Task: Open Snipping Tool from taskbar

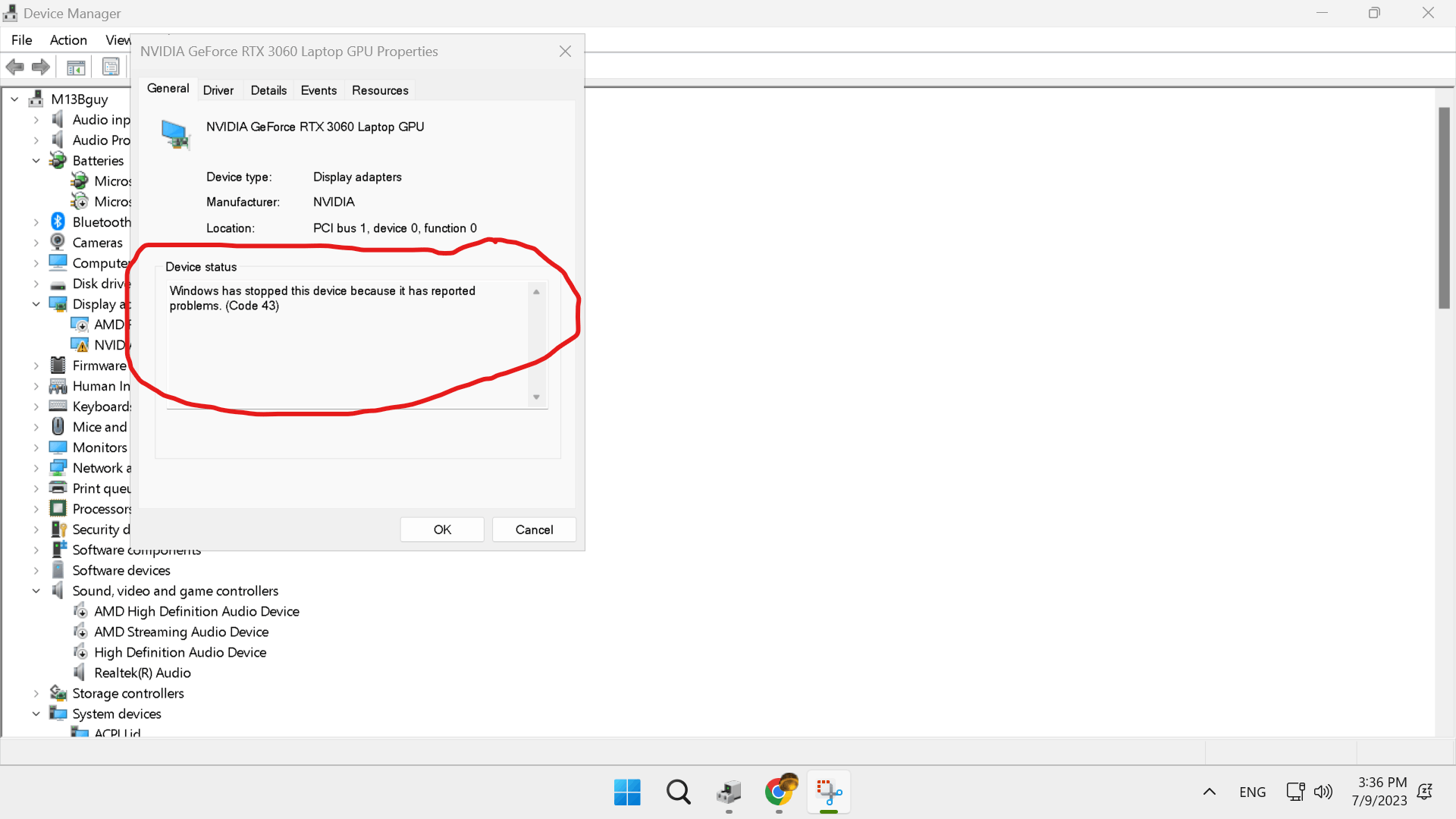Action: (829, 792)
